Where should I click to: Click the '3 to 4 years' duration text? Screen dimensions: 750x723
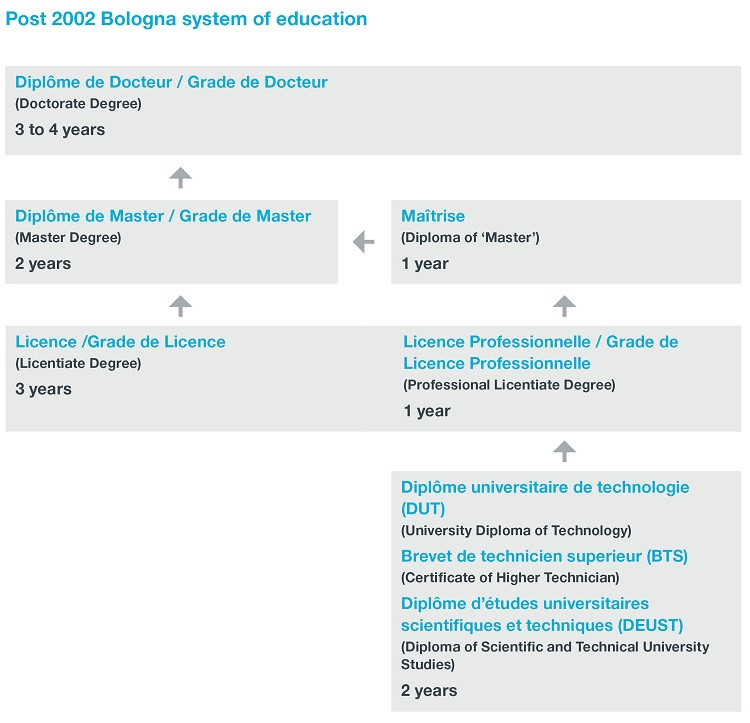click(60, 130)
